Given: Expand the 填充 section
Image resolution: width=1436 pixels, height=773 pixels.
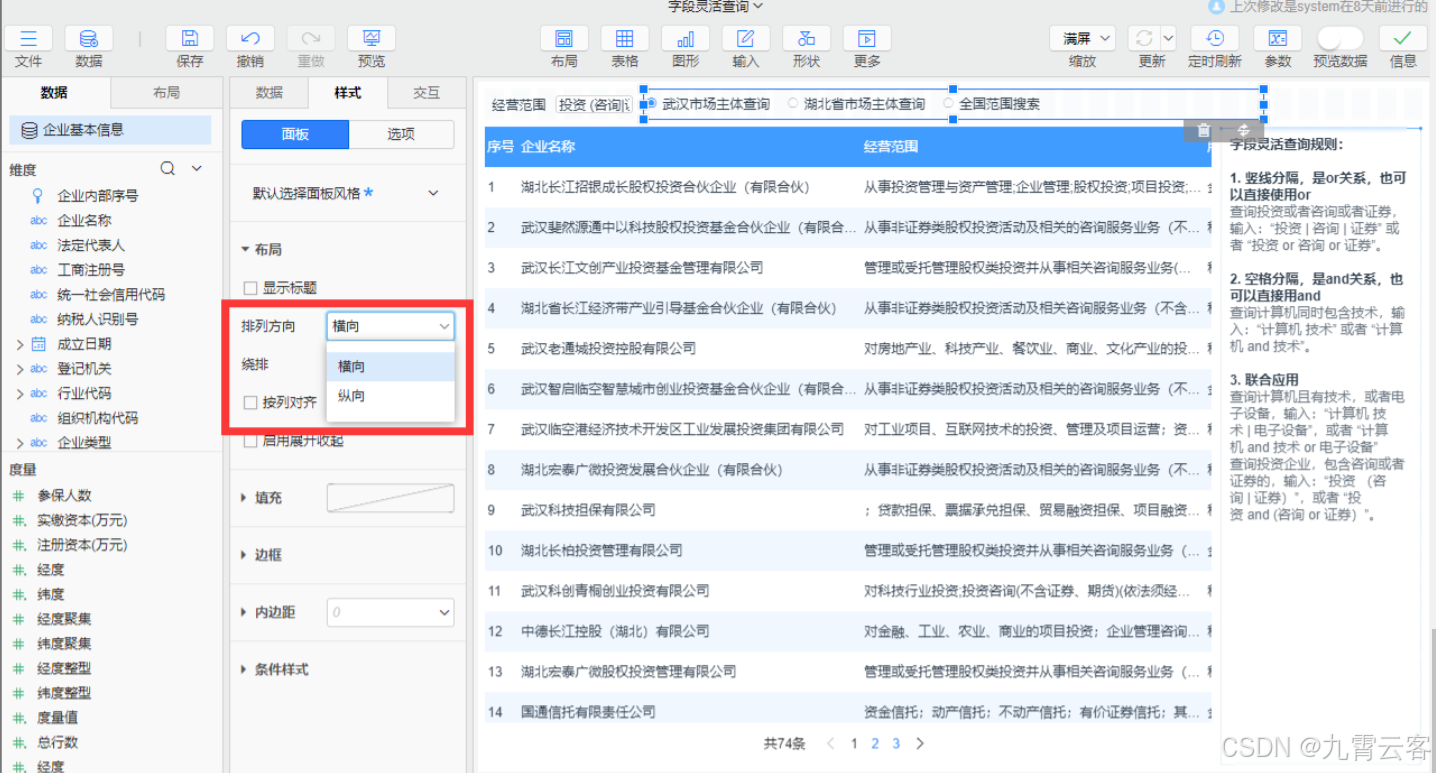Looking at the screenshot, I should click(x=244, y=498).
